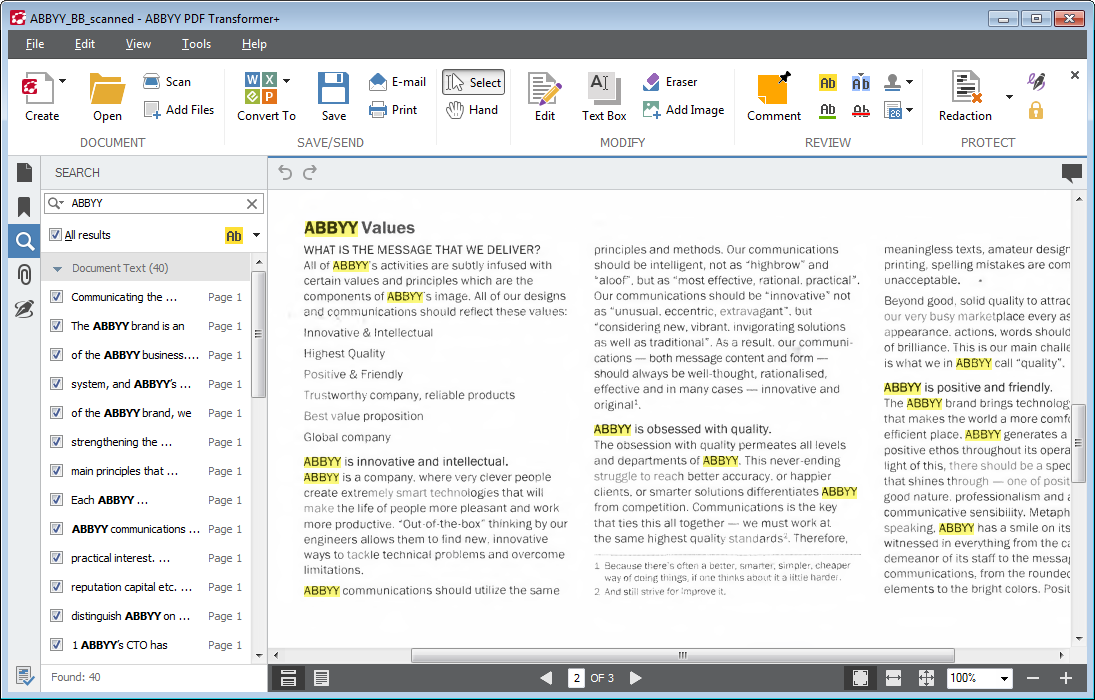Uncheck the All results checkbox
Screen dimensions: 1095x700
click(56, 235)
